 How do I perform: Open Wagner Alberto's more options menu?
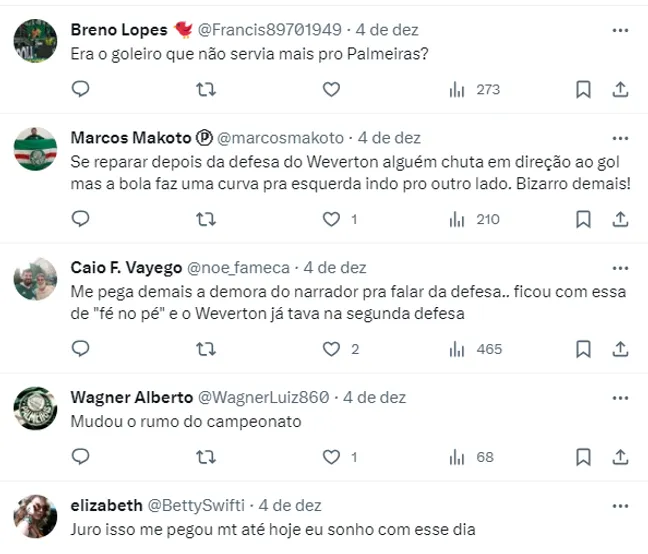coord(620,397)
